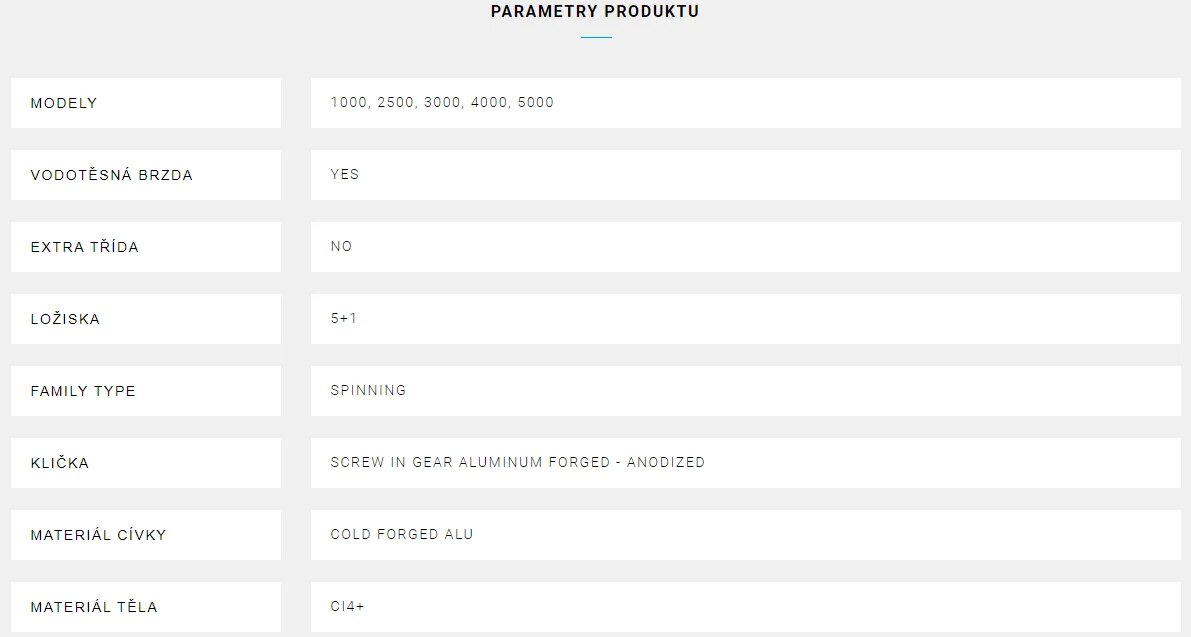
Task: Click the YES value for Vodotěsná brzda
Action: pos(345,174)
